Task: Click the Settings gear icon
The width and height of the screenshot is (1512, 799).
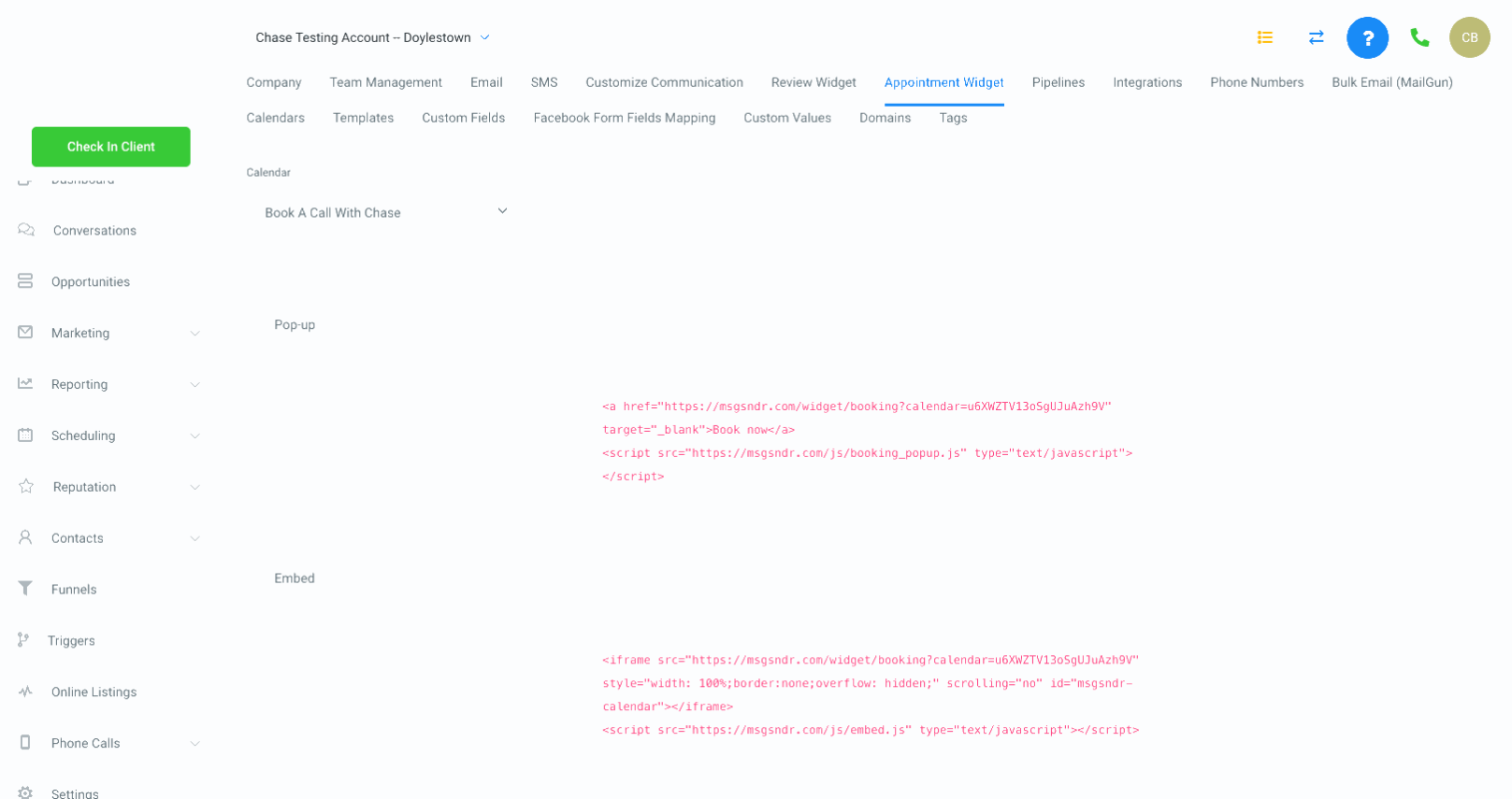Action: click(x=25, y=792)
